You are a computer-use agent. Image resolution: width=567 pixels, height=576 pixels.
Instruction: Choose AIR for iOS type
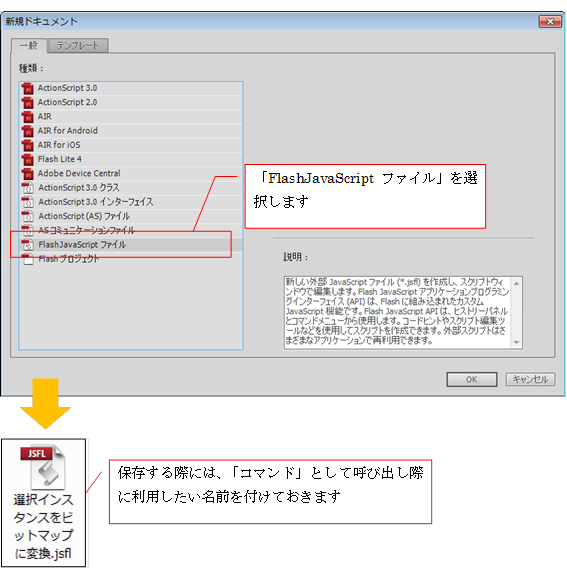tap(131, 145)
